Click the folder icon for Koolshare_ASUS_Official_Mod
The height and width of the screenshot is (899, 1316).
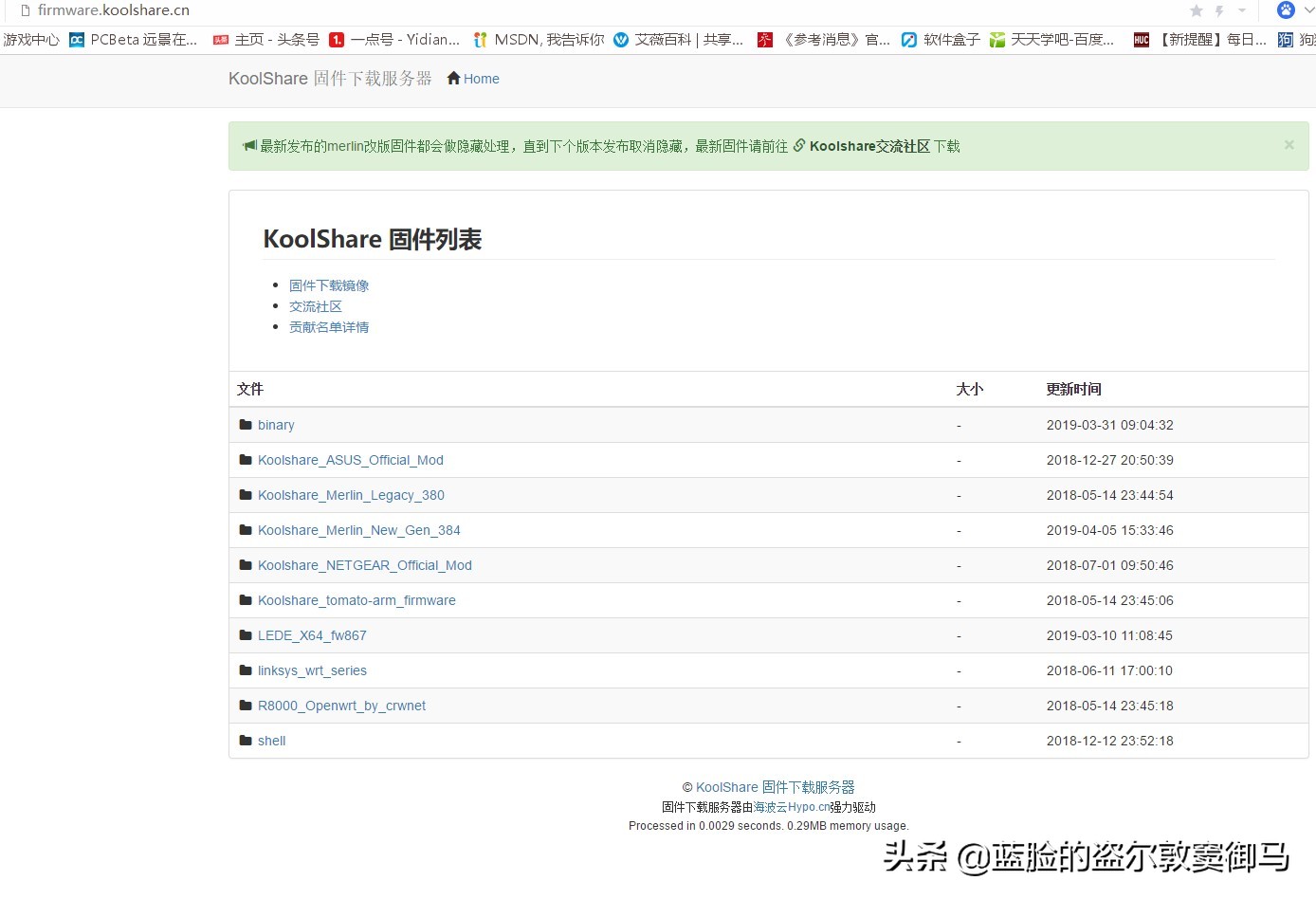pyautogui.click(x=246, y=460)
